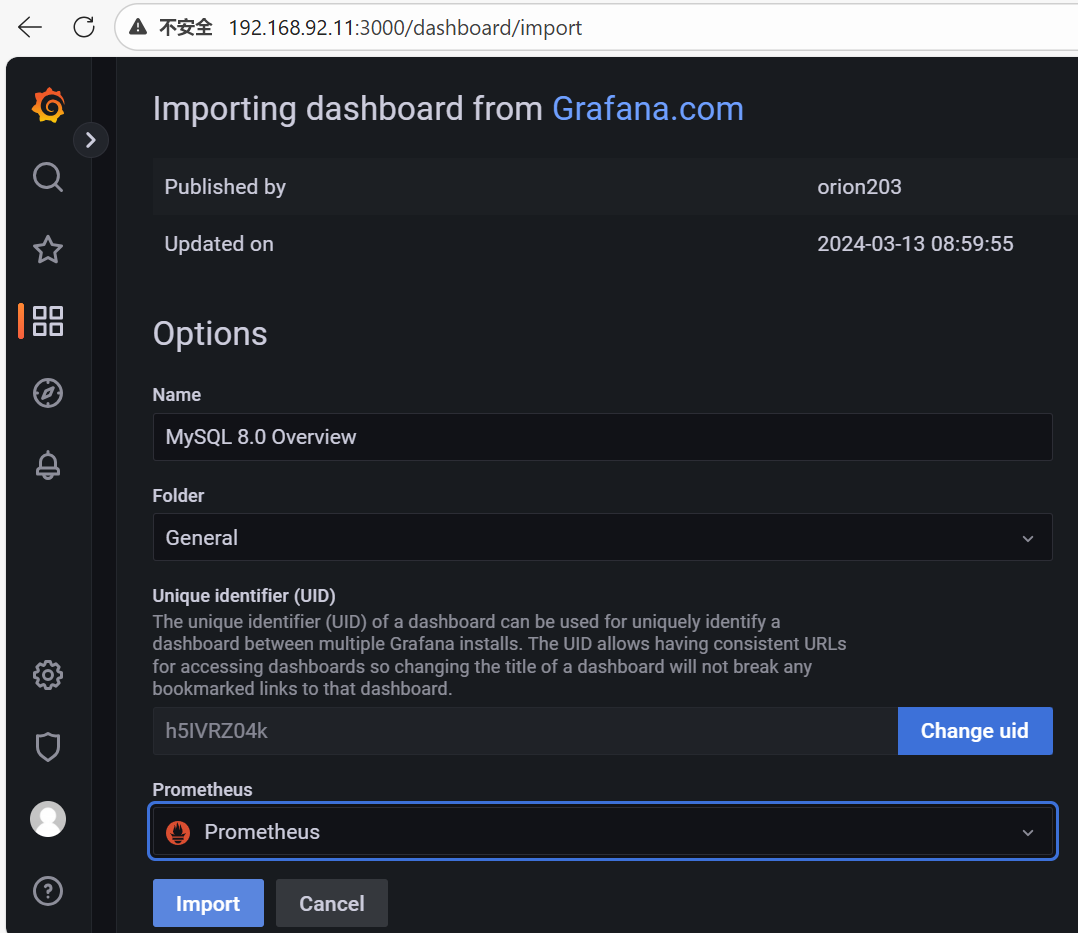The height and width of the screenshot is (933, 1078).
Task: Open the Folder dropdown showing General
Action: [x=602, y=537]
